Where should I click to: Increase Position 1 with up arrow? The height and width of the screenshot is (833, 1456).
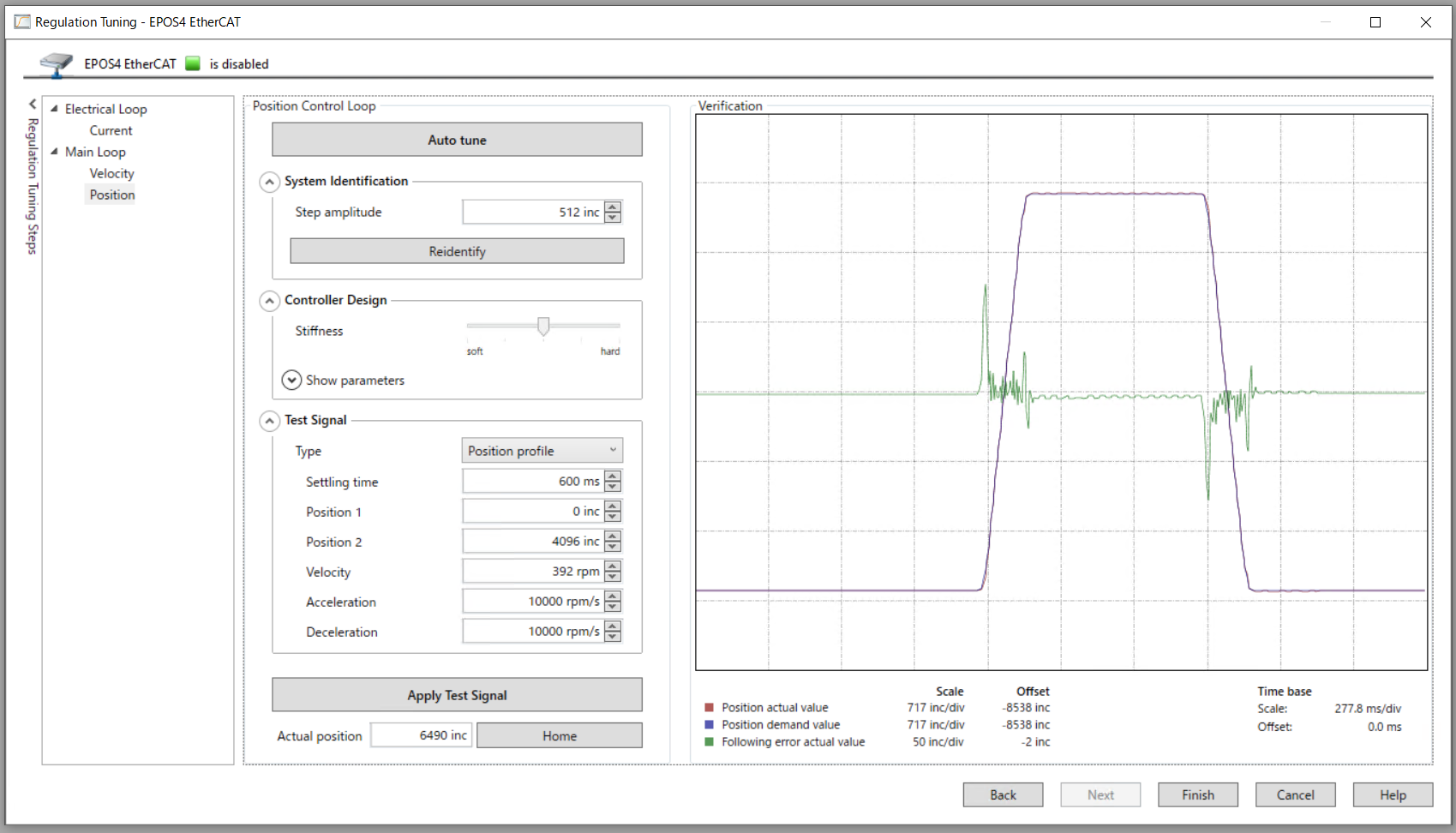613,506
